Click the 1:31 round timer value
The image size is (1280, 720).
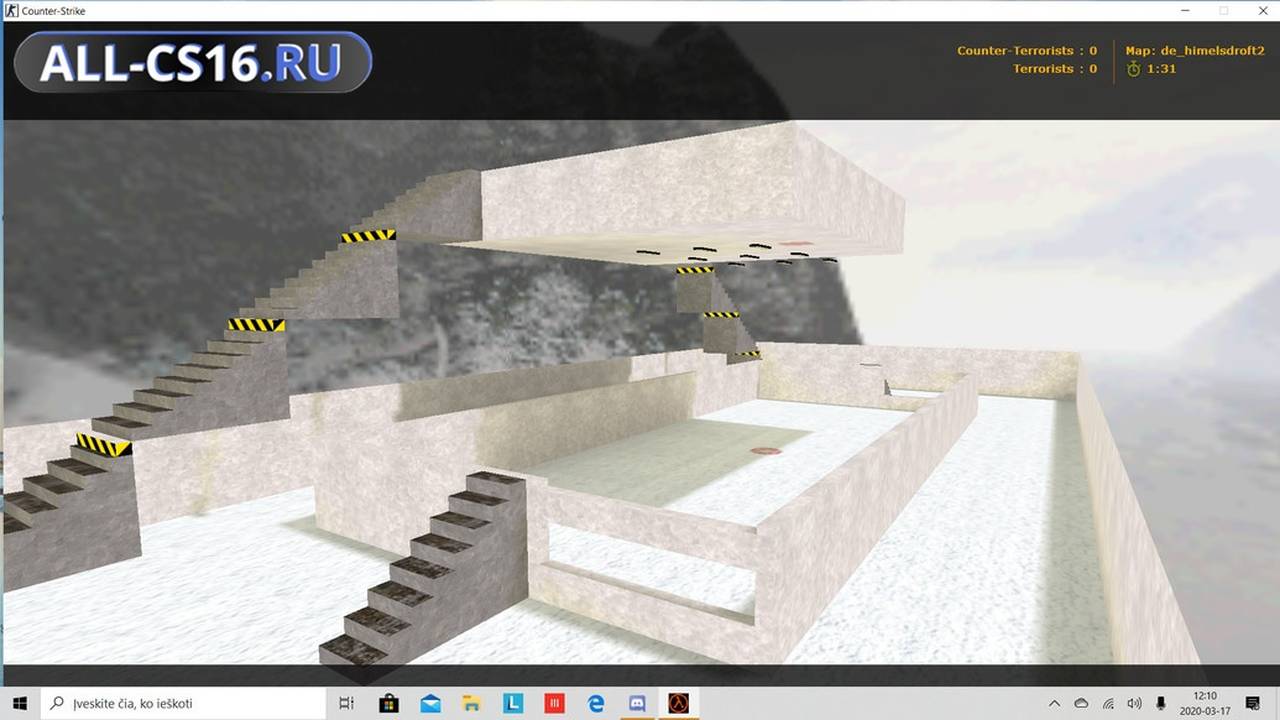(1162, 69)
